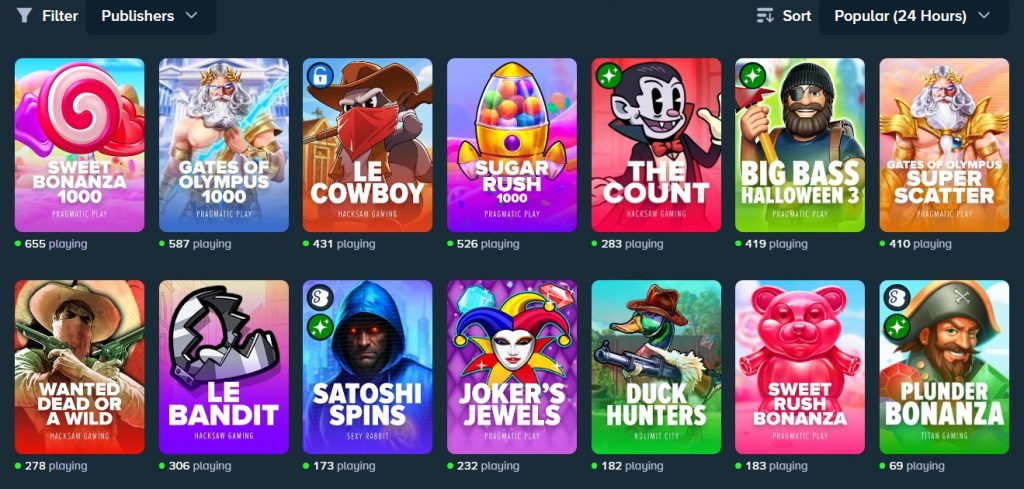1024x489 pixels.
Task: Expand the Popular (24 Hours) sort dropdown
Action: pos(913,16)
